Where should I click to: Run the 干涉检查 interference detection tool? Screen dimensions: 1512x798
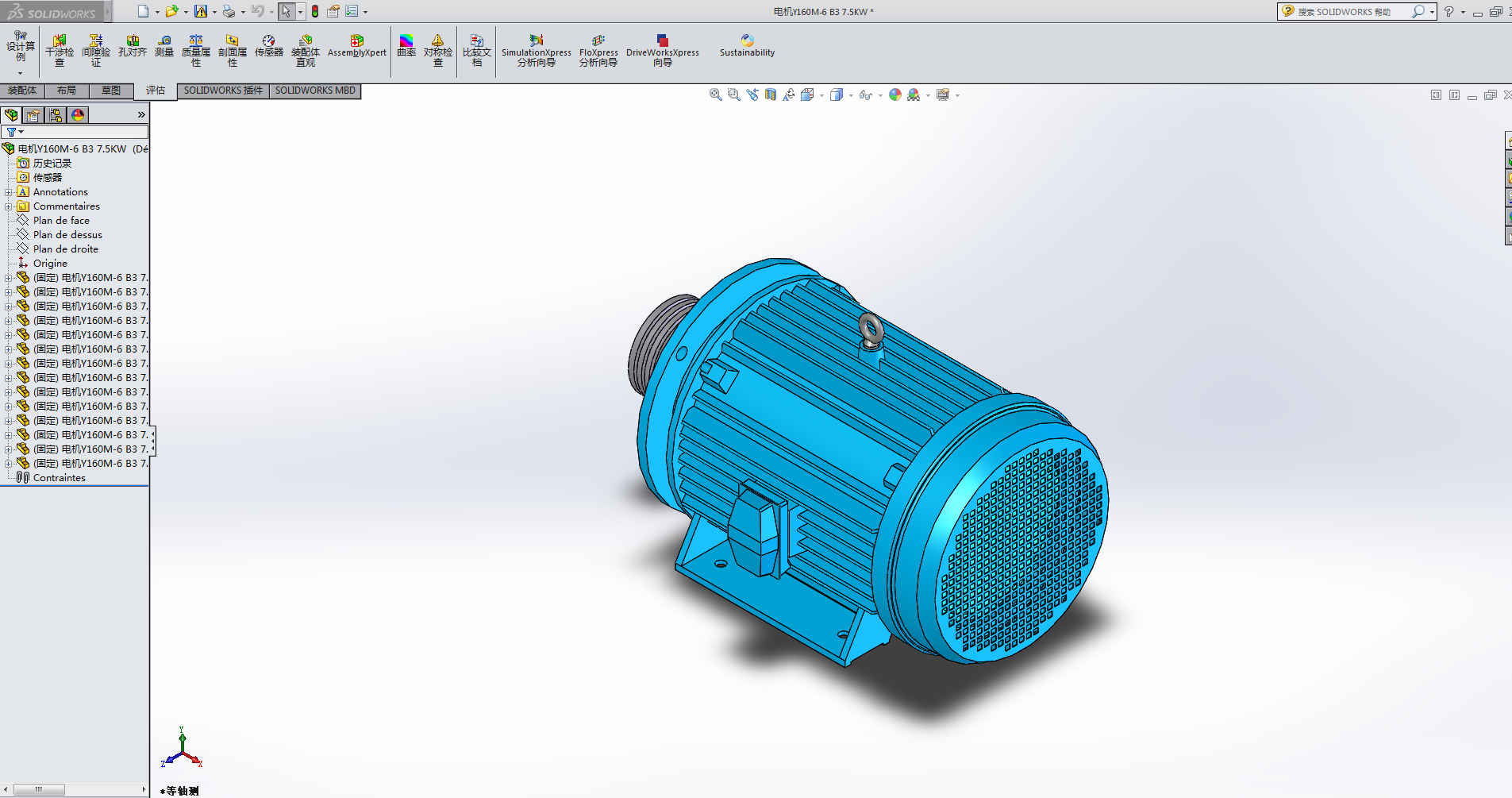point(60,49)
